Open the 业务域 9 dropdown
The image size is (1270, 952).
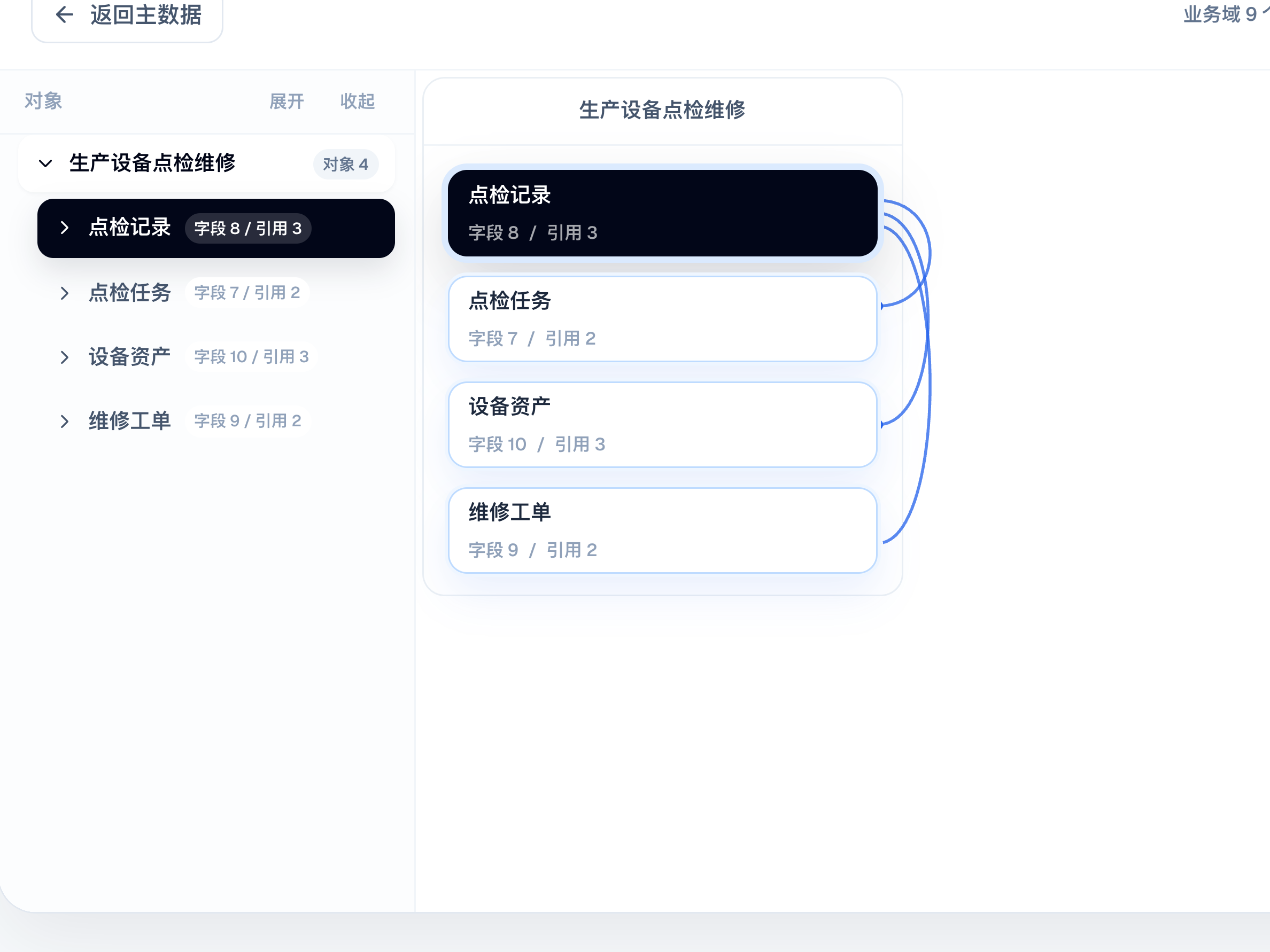point(1226,14)
